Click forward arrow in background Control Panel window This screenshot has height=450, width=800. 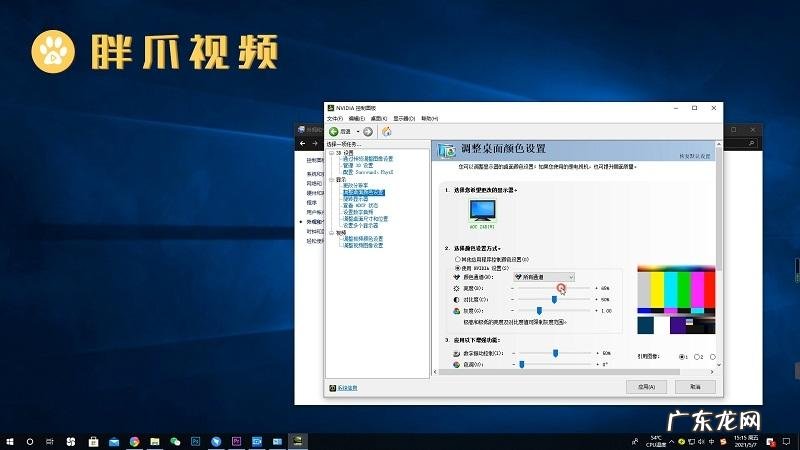315,143
